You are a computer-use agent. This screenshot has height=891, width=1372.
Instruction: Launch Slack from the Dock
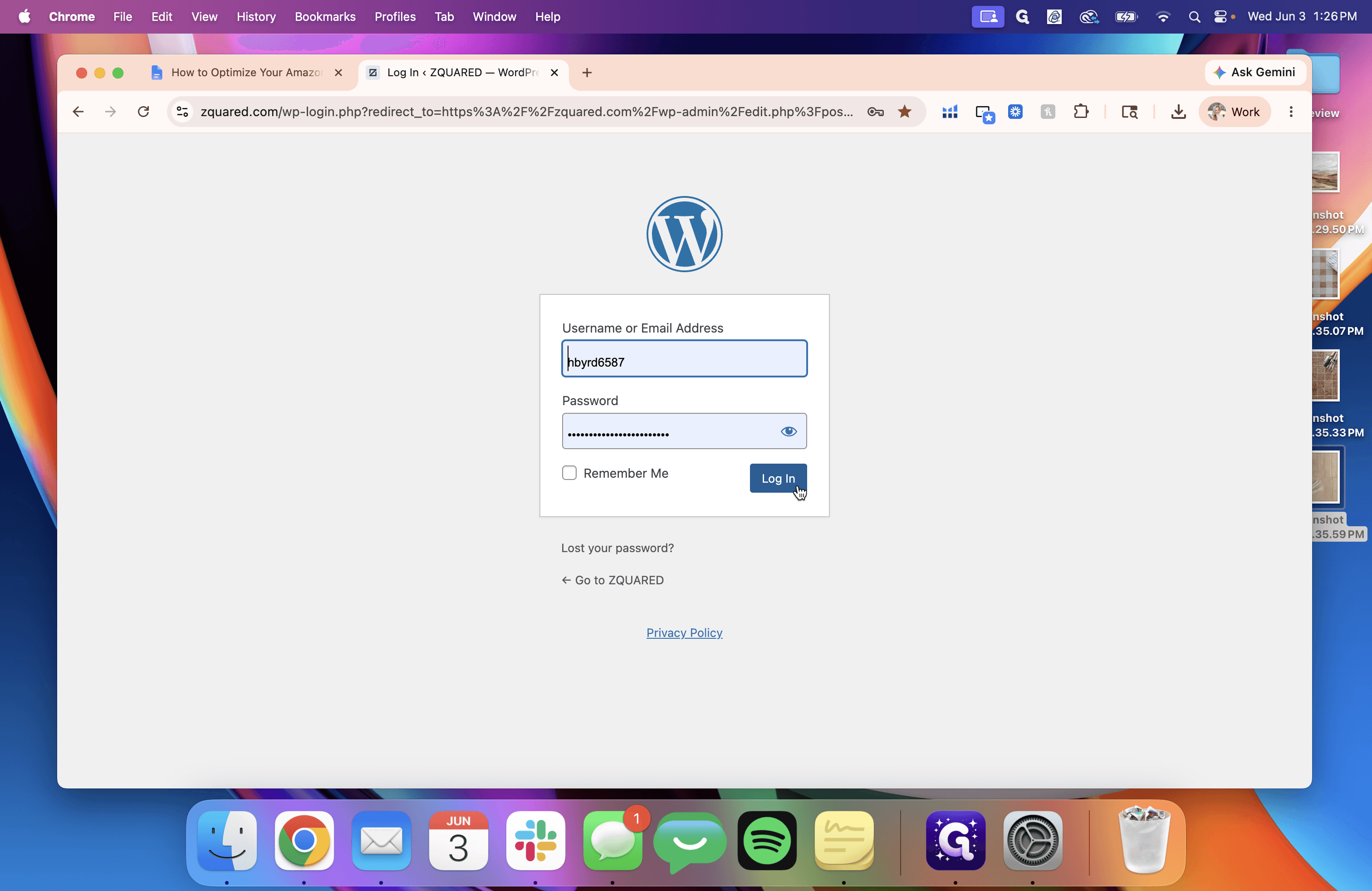(535, 840)
